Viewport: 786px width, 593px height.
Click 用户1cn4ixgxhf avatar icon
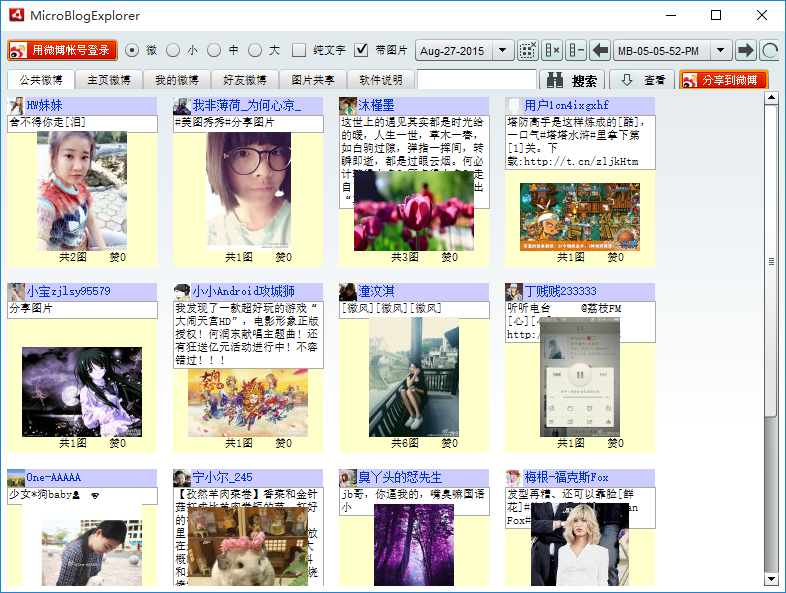point(514,106)
